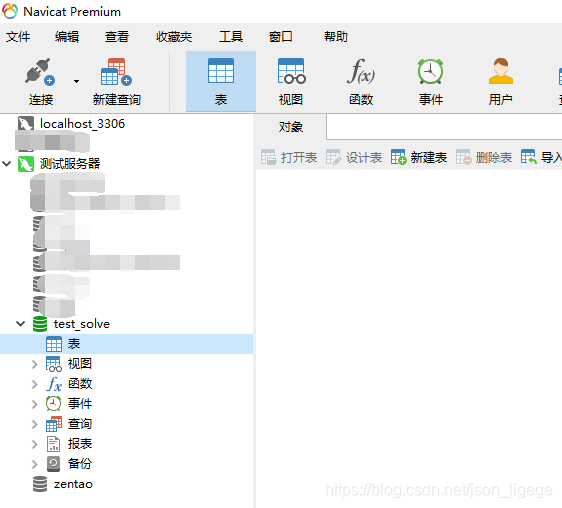This screenshot has width=562, height=508.
Task: Click the 备份 backup tree icon
Action: click(53, 464)
